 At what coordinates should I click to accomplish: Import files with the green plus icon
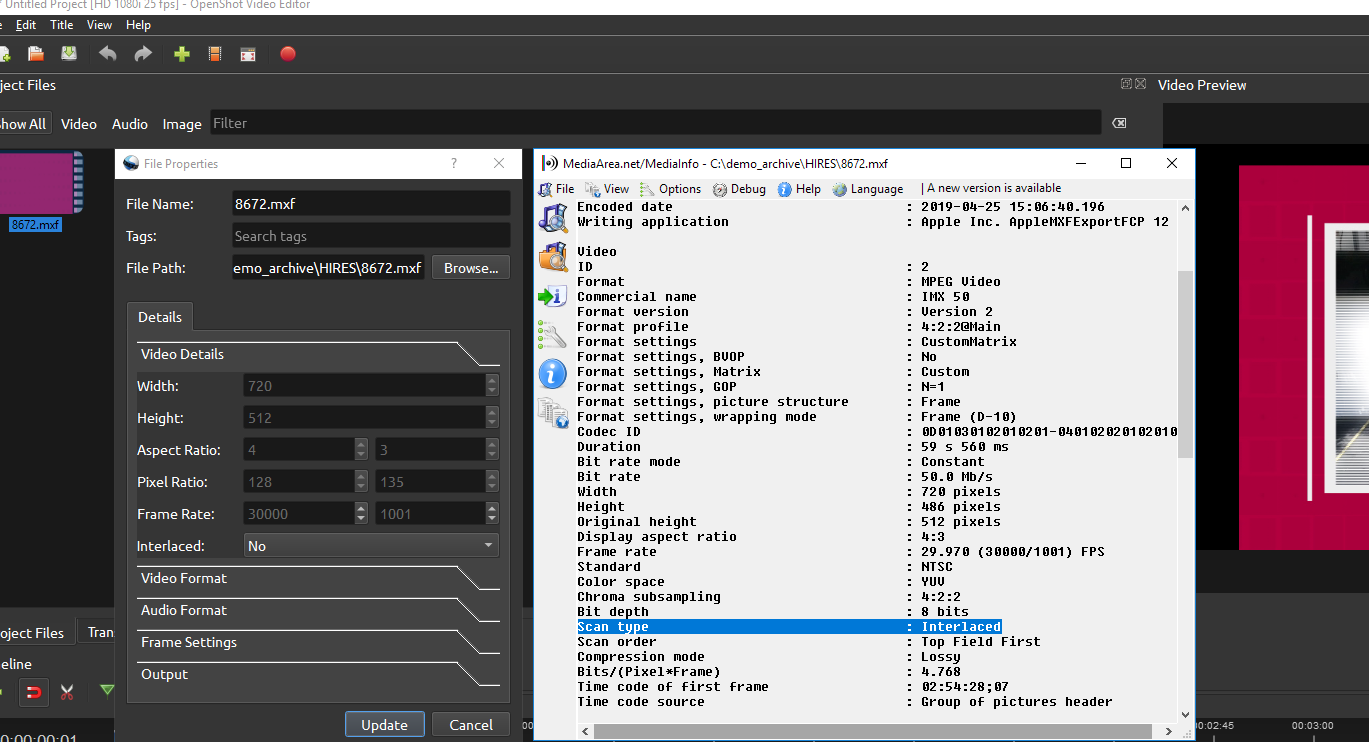181,54
